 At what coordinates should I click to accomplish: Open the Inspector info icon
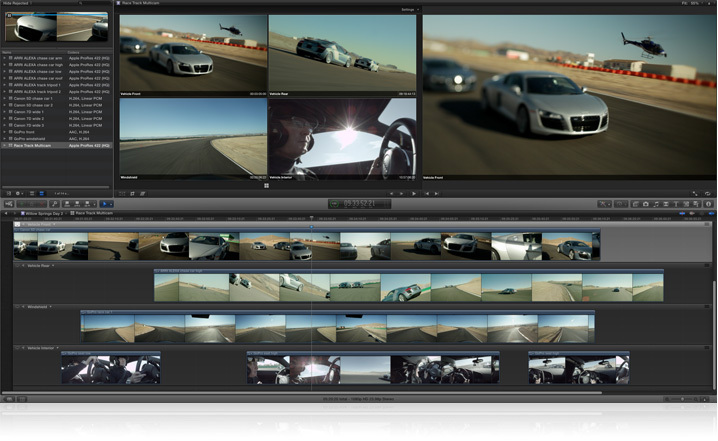coord(708,204)
